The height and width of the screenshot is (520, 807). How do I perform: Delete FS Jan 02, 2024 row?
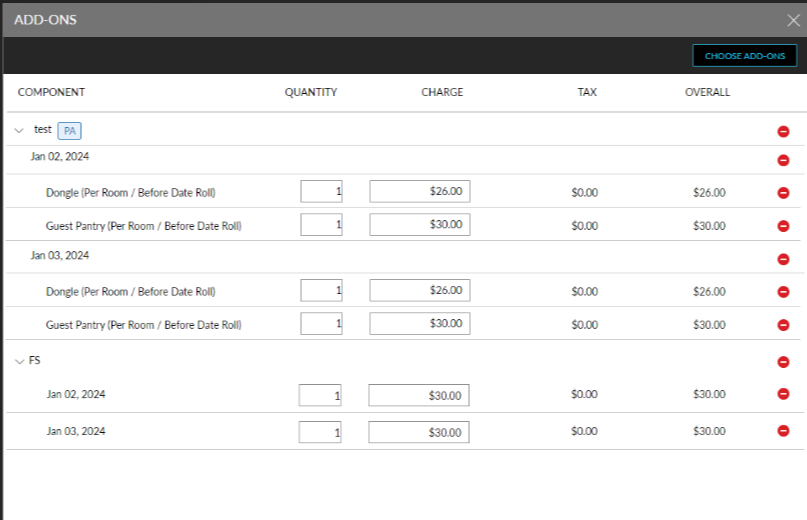coord(783,395)
